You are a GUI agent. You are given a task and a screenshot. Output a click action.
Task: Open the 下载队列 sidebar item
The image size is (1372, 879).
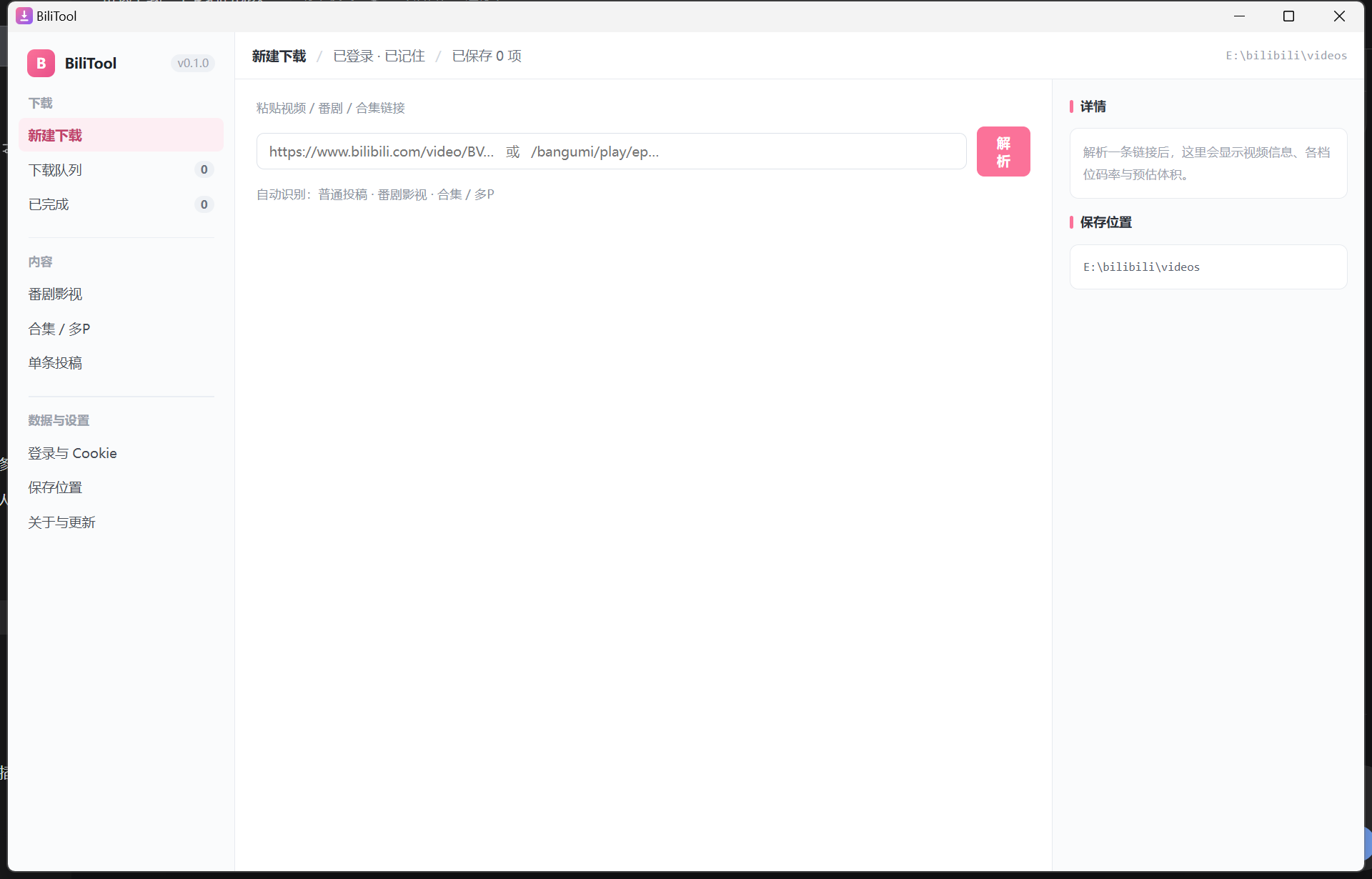coord(121,170)
